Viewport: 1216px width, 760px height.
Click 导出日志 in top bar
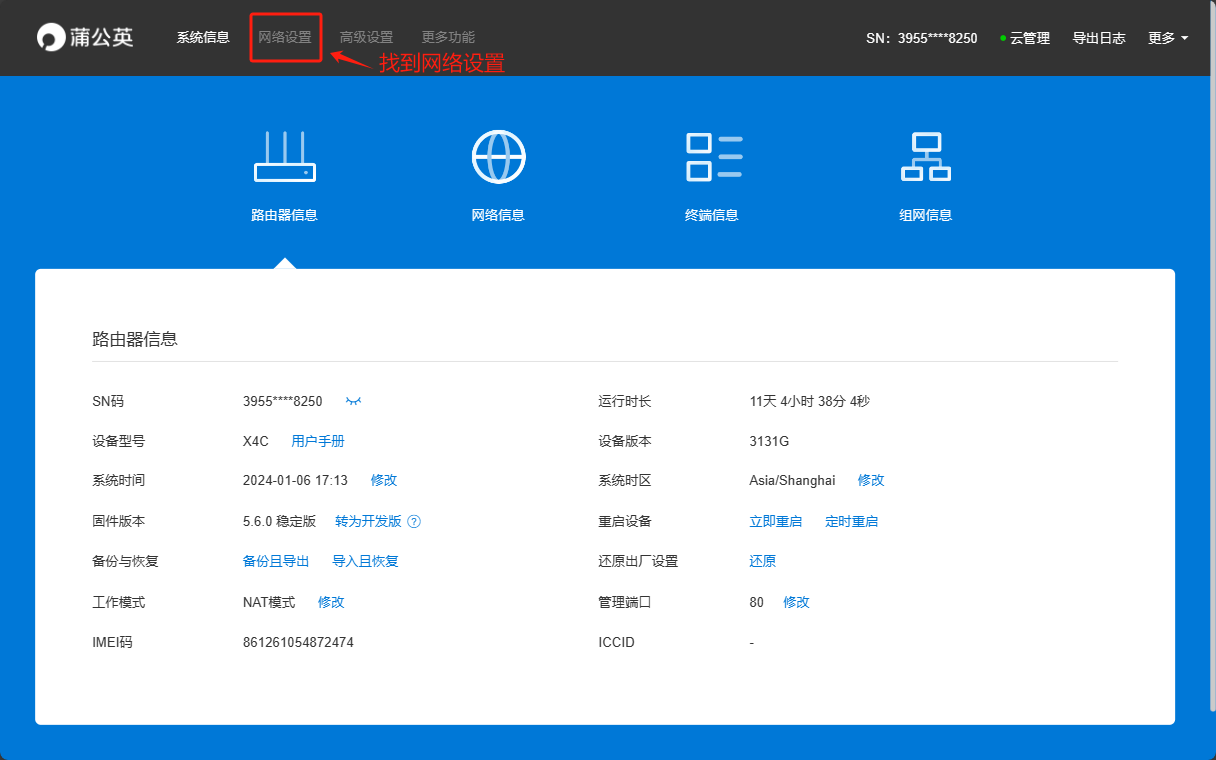(x=1099, y=38)
